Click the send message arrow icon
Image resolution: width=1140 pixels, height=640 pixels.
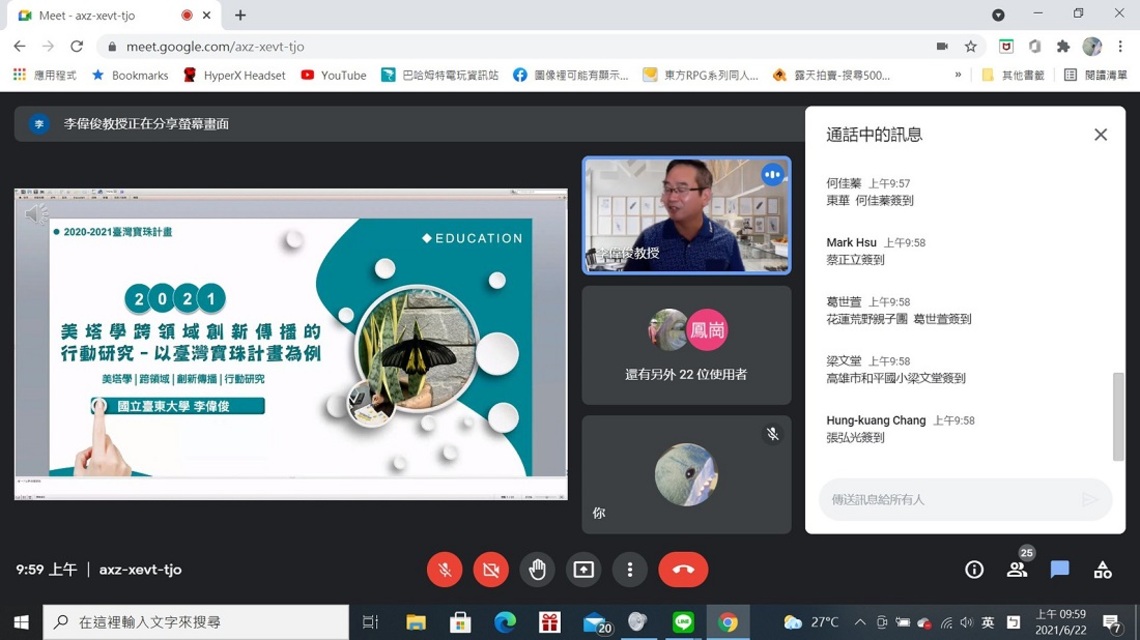[x=1089, y=500]
